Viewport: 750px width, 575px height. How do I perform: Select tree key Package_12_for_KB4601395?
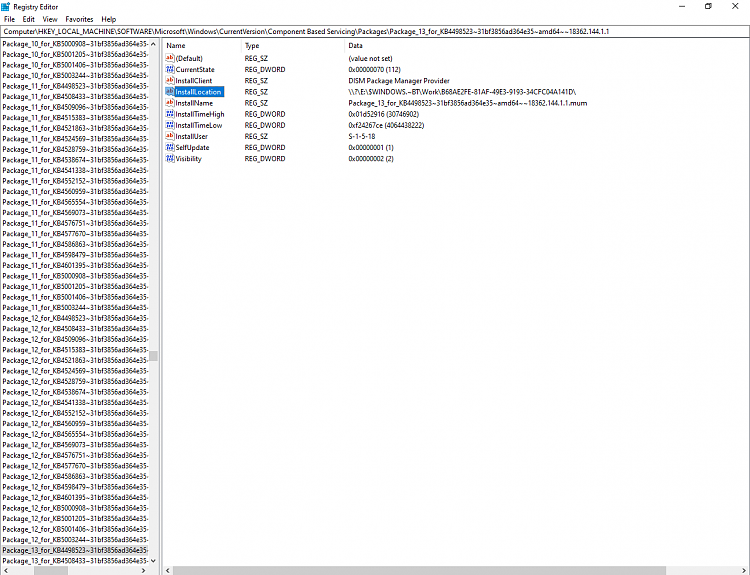coord(75,498)
